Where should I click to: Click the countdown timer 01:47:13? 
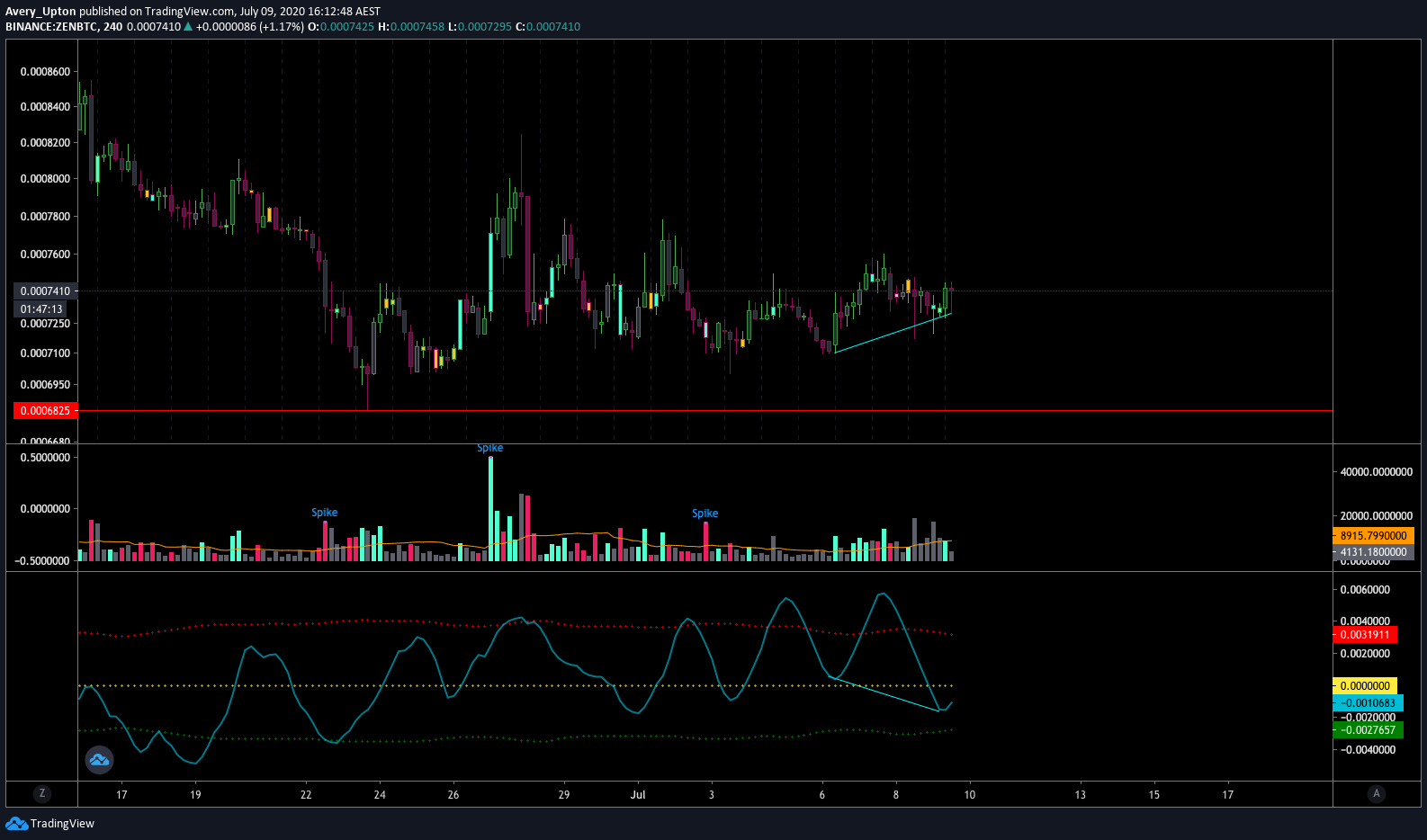coord(41,309)
